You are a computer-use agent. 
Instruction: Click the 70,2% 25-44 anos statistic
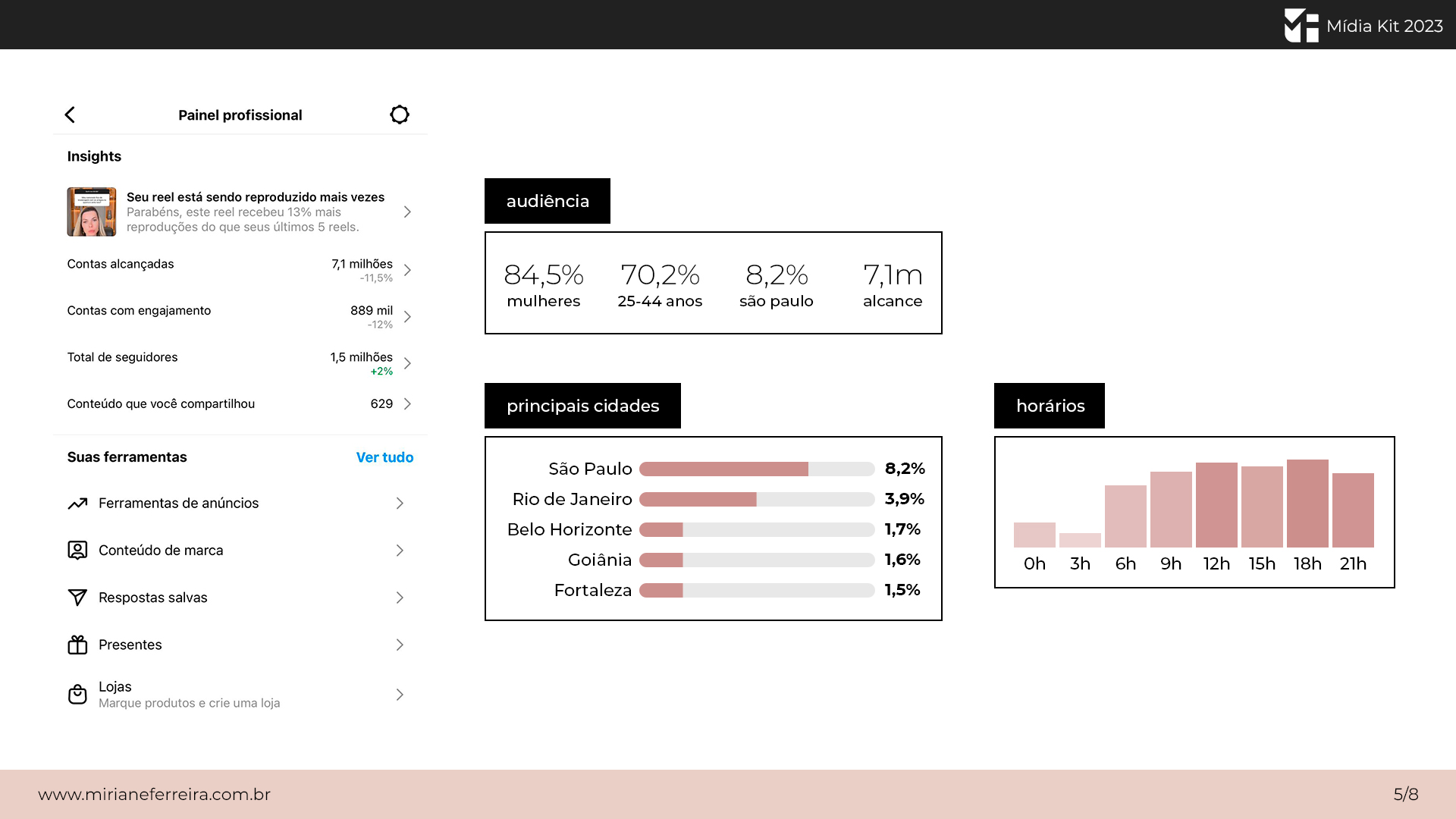660,285
